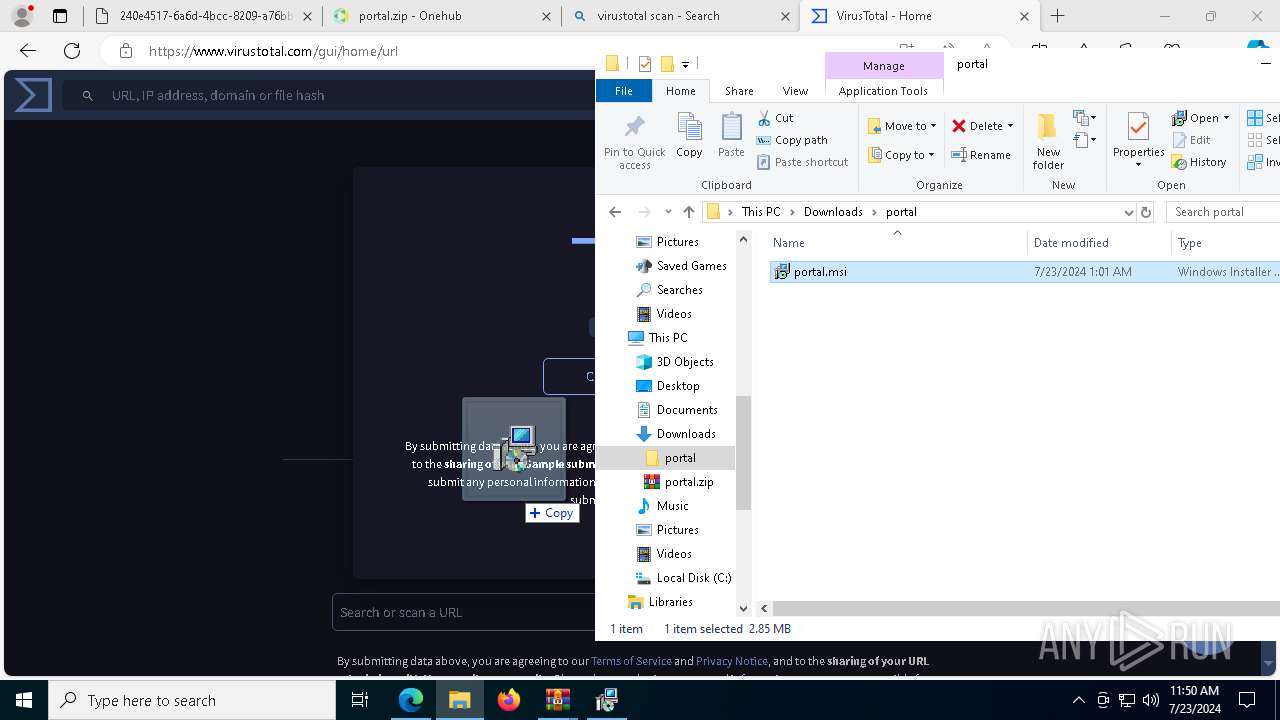Viewport: 1280px width, 720px height.
Task: Click Edit in the Open group
Action: tap(1191, 140)
